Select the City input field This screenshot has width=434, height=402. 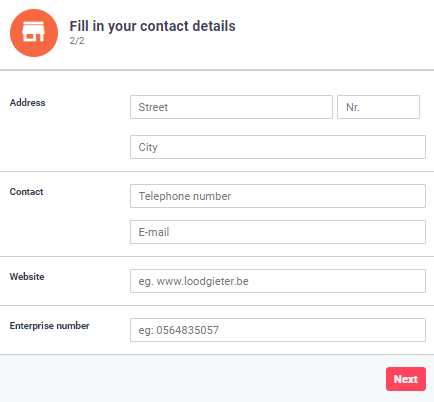tap(278, 147)
